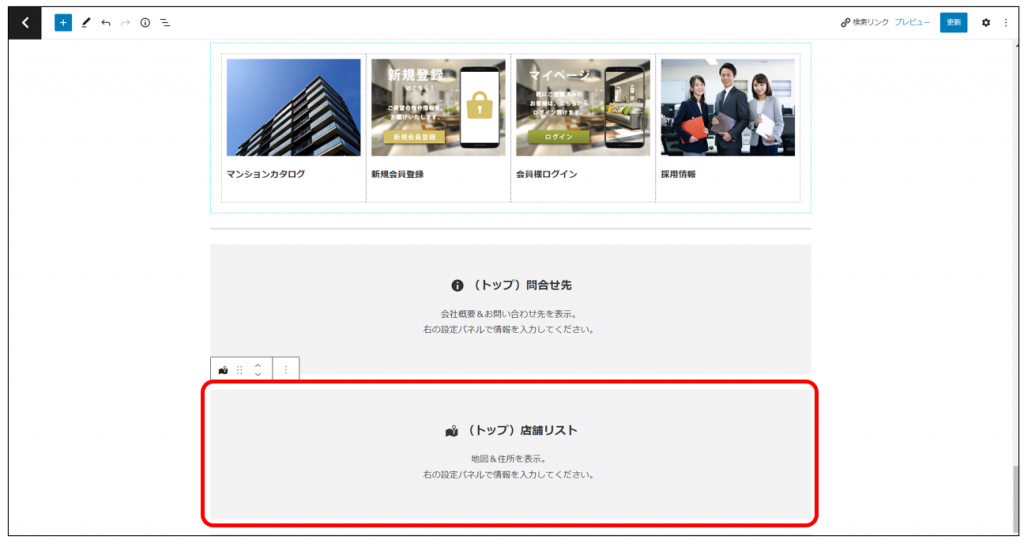
Task: Go back using the black arrow button
Action: (25, 22)
